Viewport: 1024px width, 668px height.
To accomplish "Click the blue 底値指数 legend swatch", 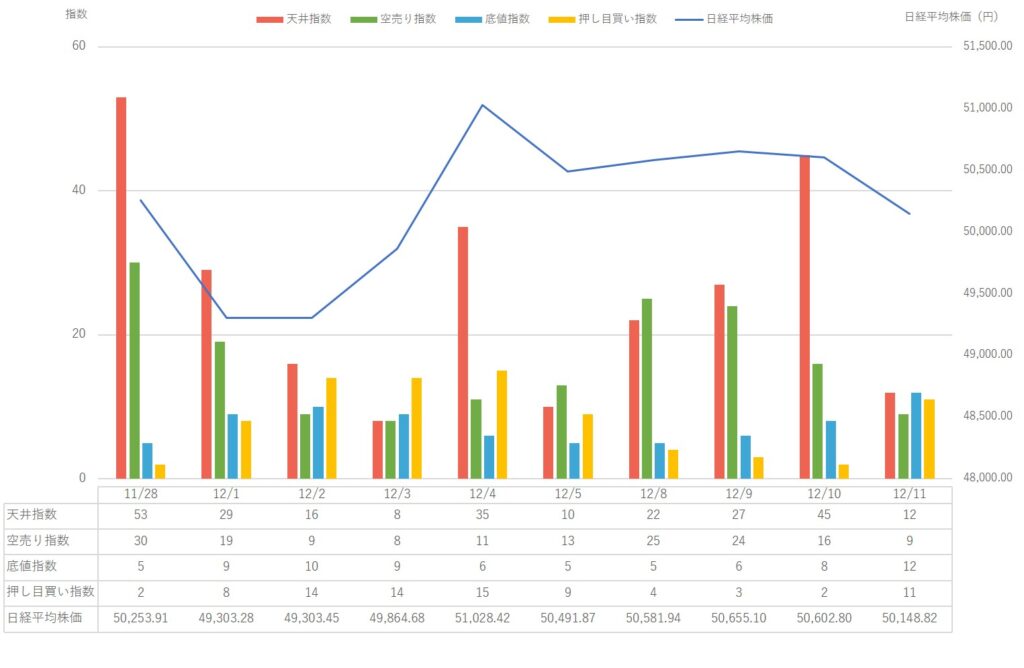I will [467, 19].
